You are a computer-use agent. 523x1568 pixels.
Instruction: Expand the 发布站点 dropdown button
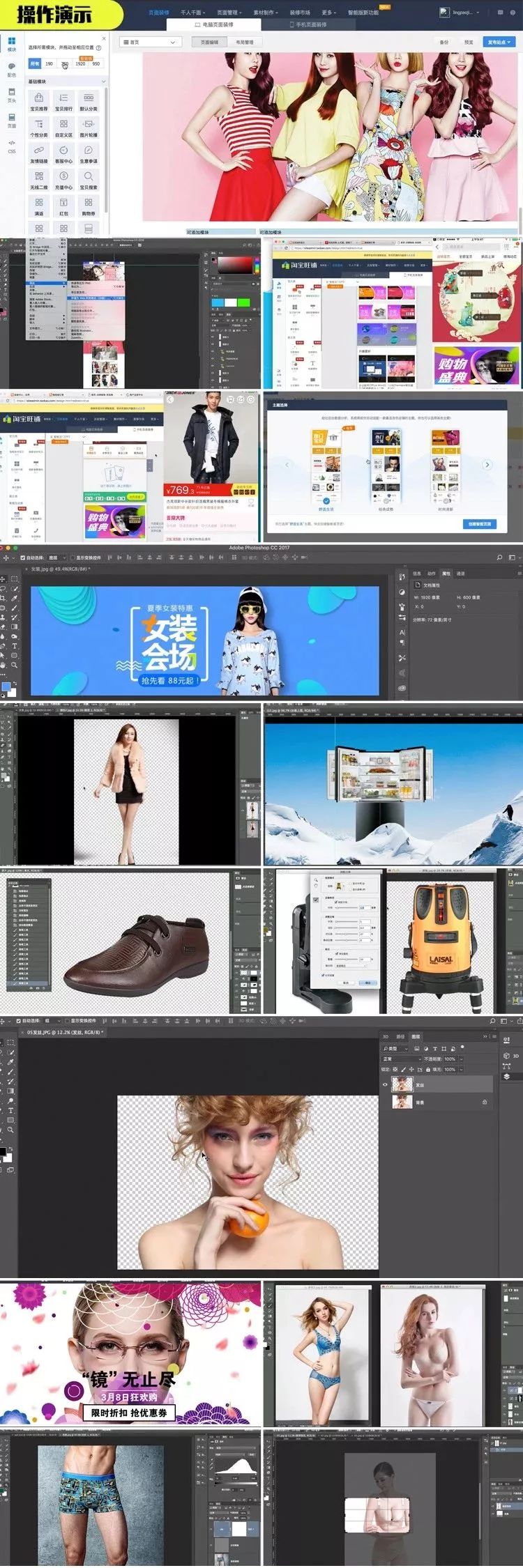click(x=499, y=42)
